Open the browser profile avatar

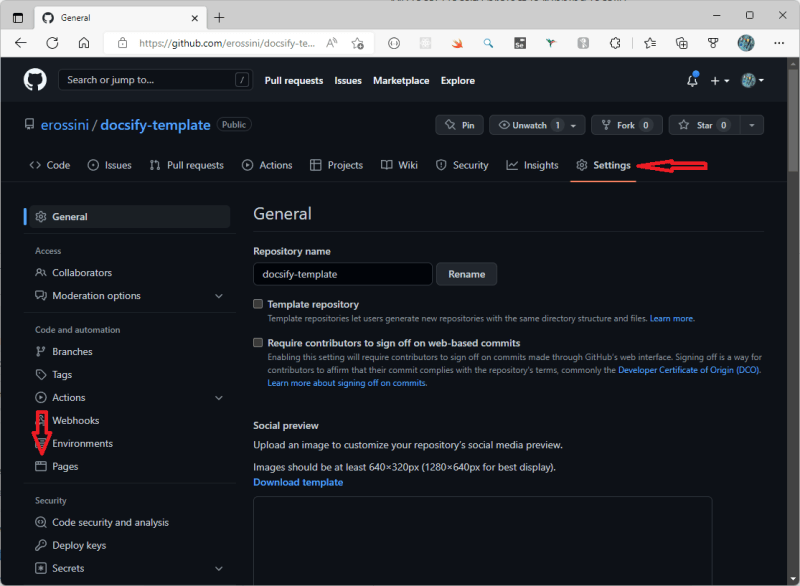tap(746, 43)
